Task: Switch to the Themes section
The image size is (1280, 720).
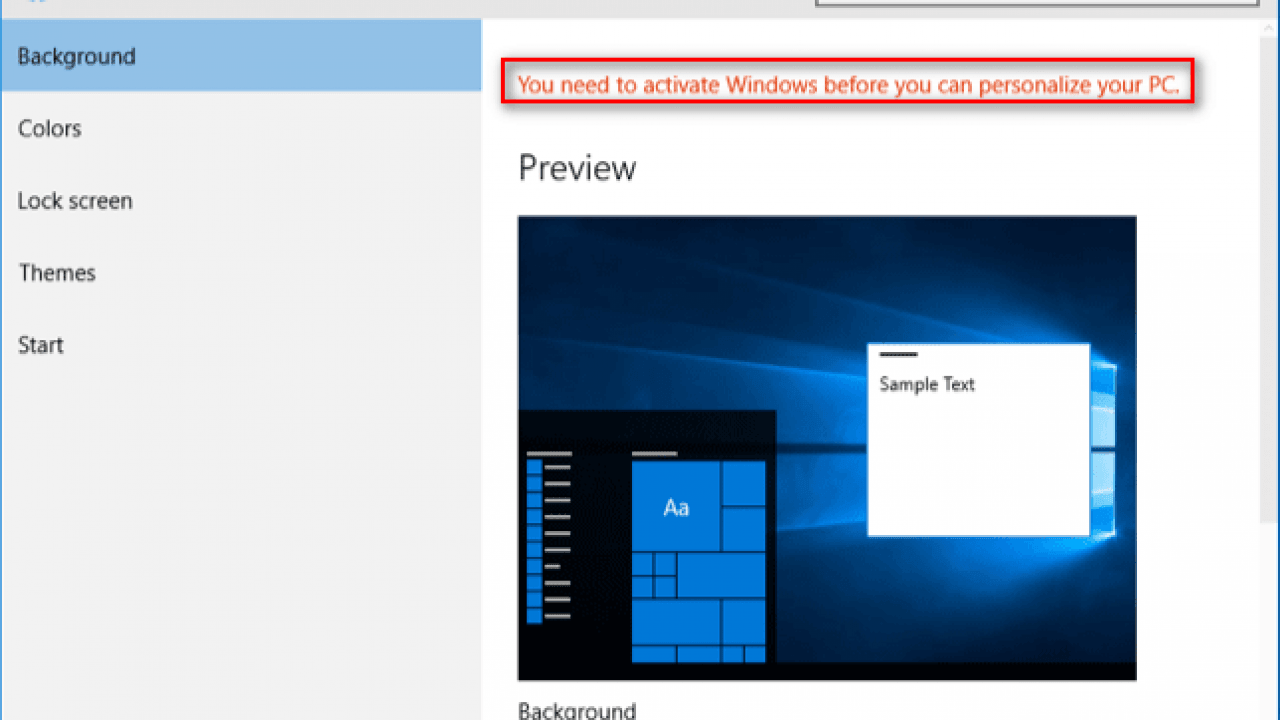Action: point(57,273)
